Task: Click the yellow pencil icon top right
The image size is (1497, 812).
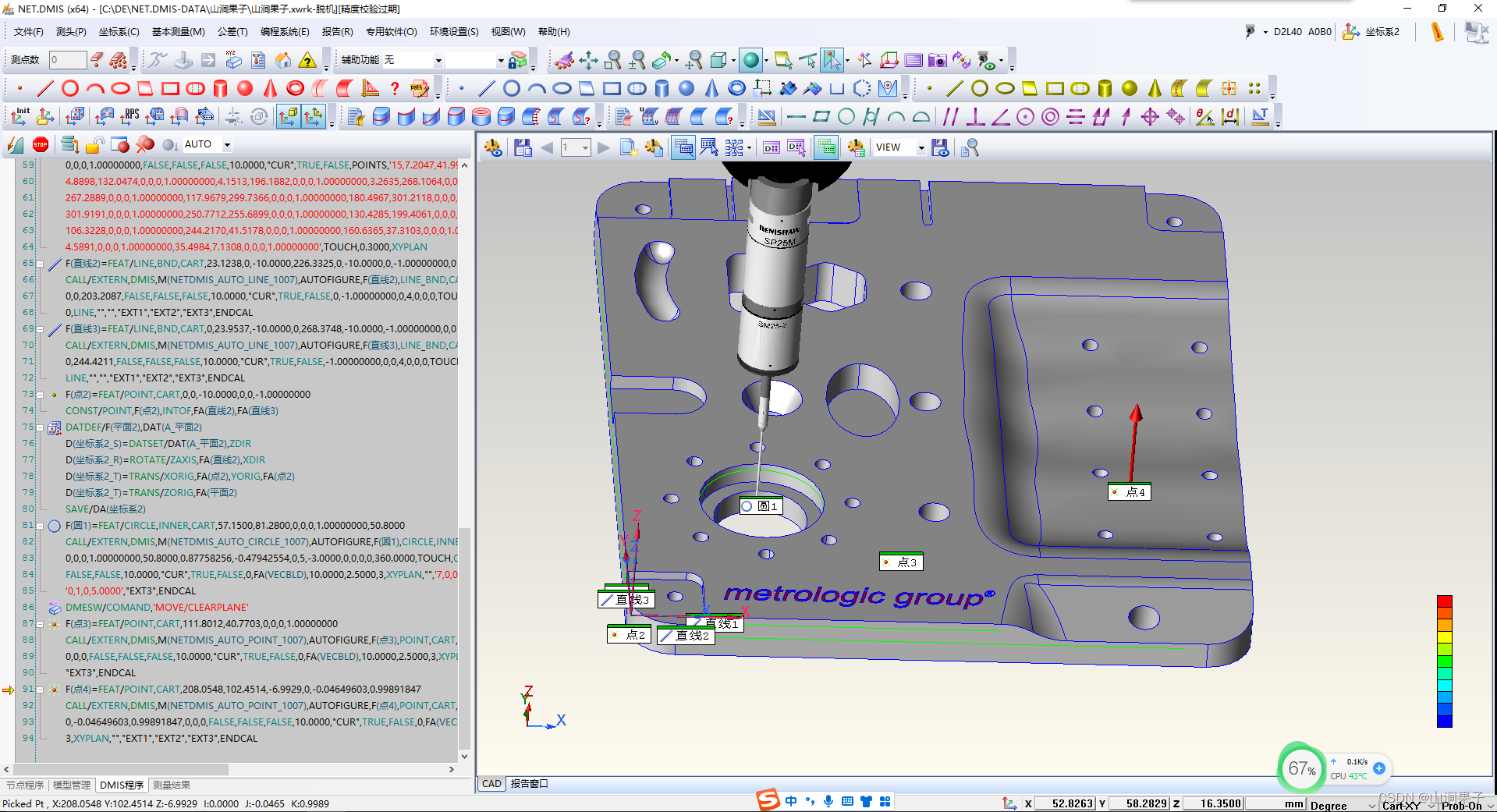Action: pyautogui.click(x=1437, y=32)
